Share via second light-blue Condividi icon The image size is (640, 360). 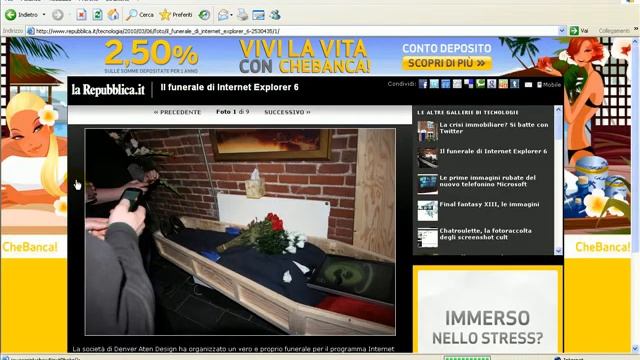(x=434, y=84)
